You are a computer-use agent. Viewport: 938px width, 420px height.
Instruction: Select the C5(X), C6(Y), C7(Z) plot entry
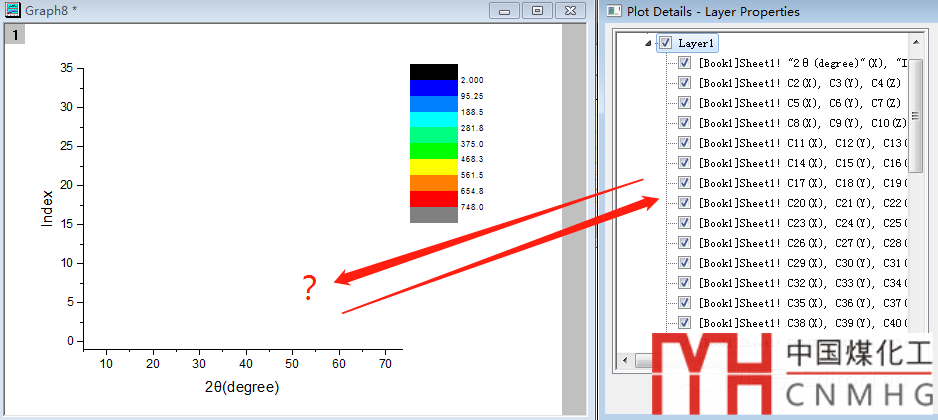pos(800,103)
